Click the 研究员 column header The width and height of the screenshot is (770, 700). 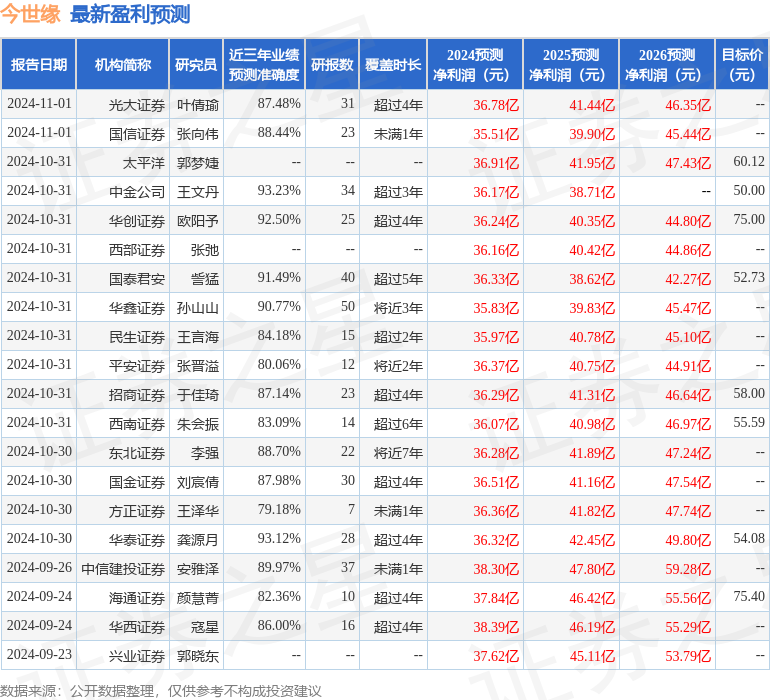click(196, 65)
